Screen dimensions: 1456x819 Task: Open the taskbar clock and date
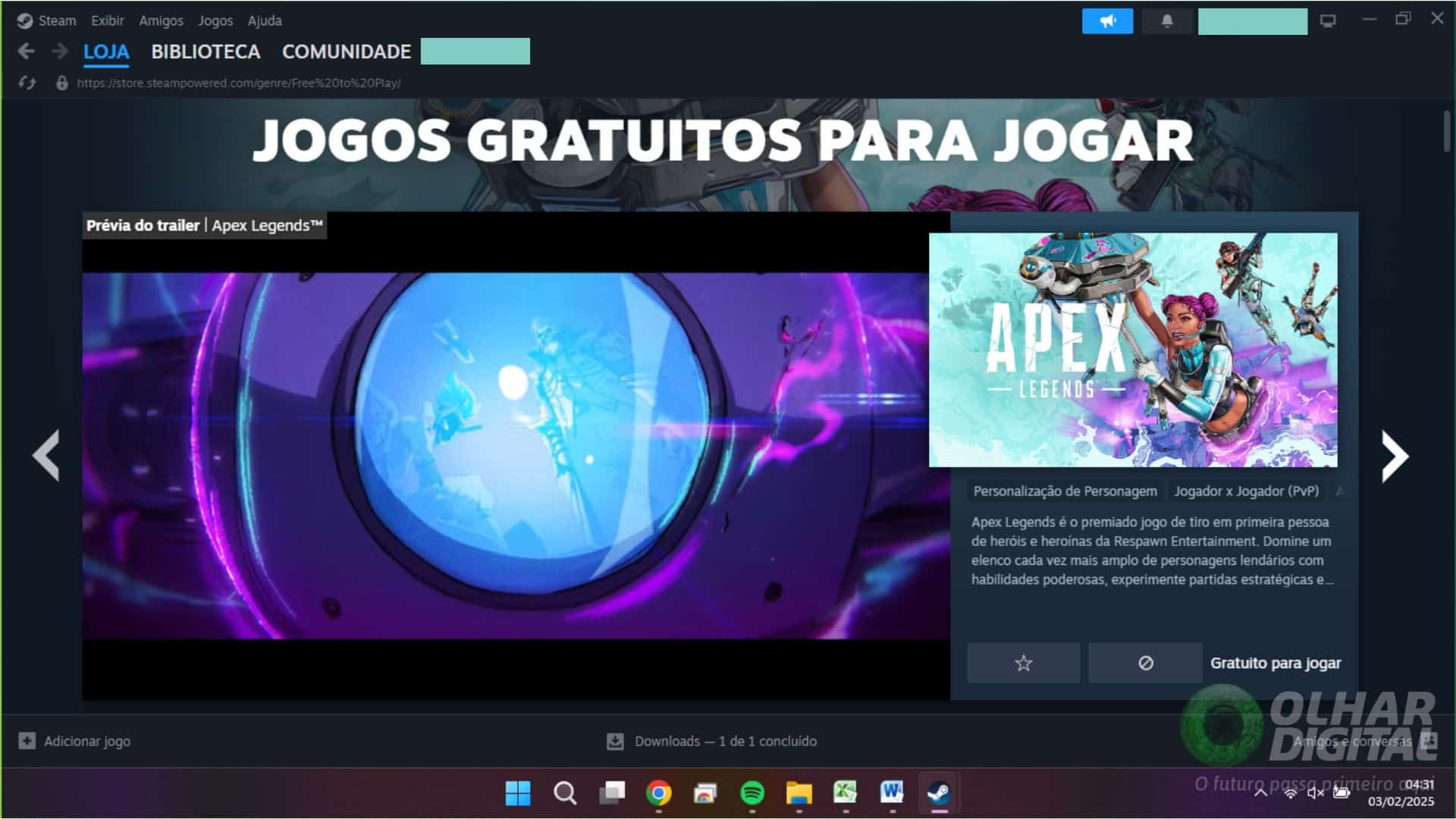coord(1401,793)
